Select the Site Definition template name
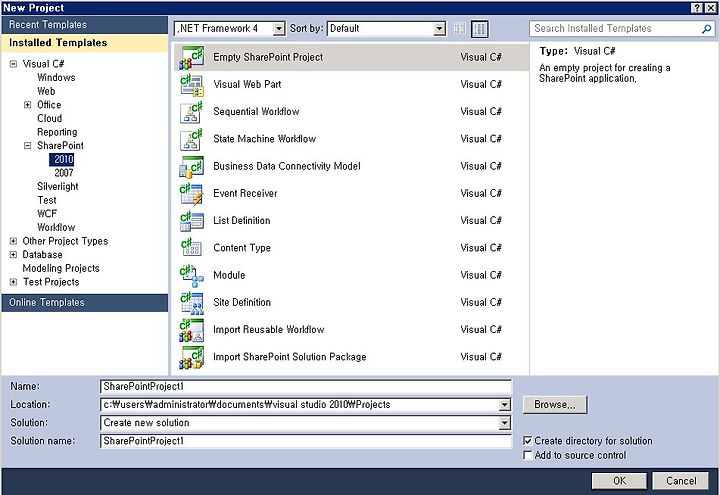Image resolution: width=720 pixels, height=495 pixels. (x=242, y=303)
